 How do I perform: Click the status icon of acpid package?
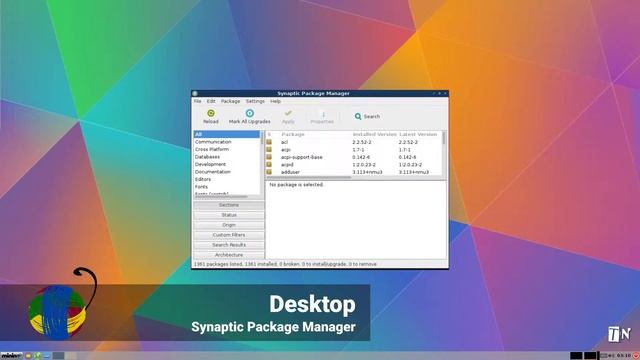[269, 164]
